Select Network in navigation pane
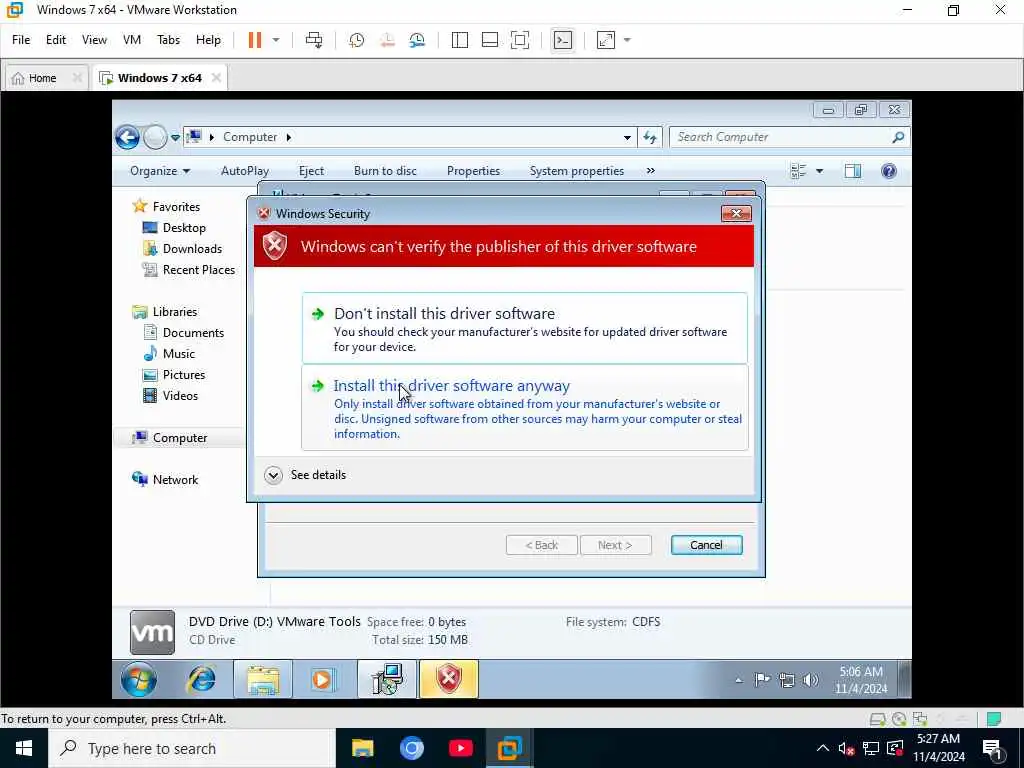Image resolution: width=1024 pixels, height=768 pixels. (166, 480)
